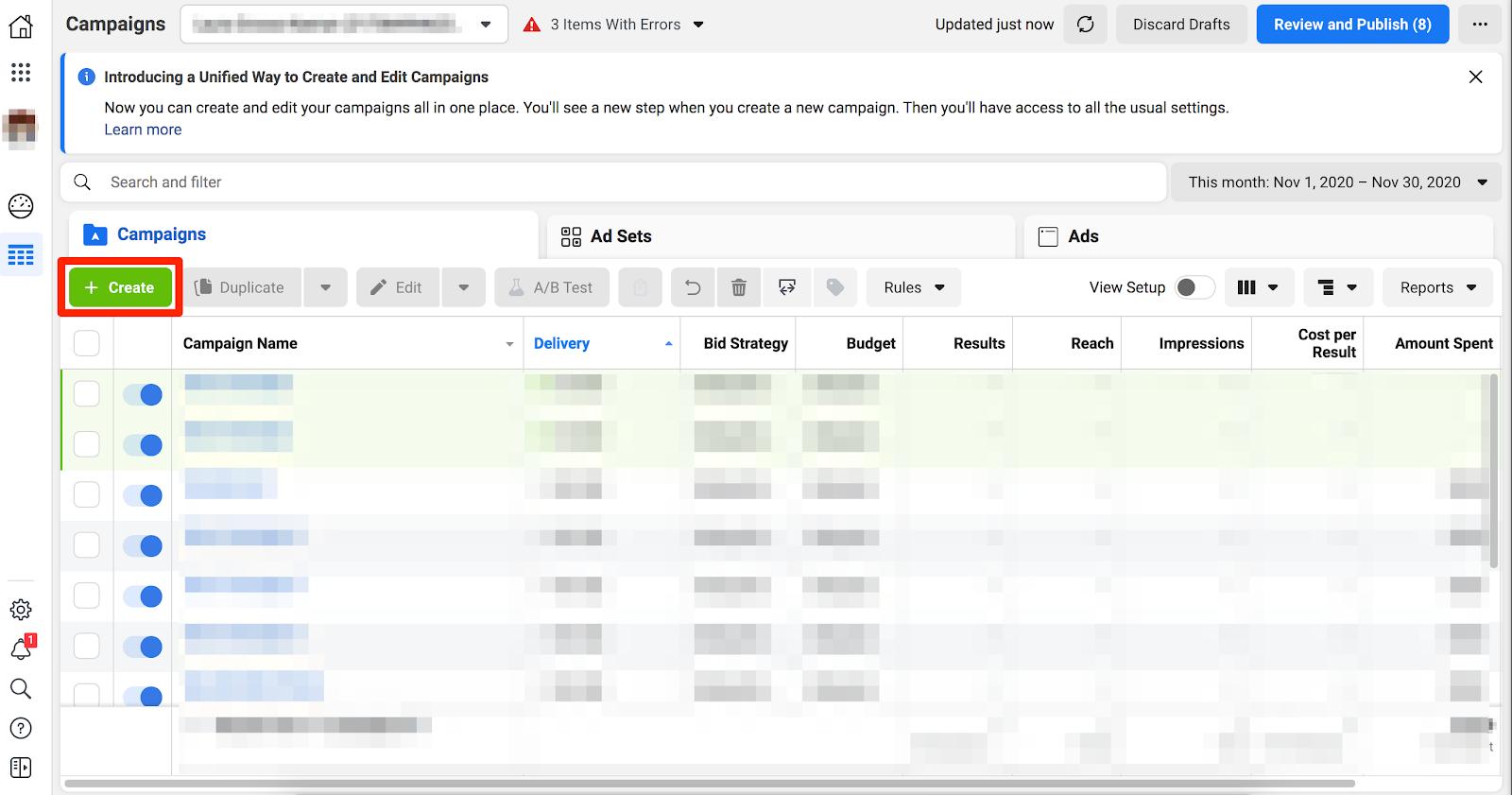Click the trash delete icon
The width and height of the screenshot is (1512, 795).
739,287
